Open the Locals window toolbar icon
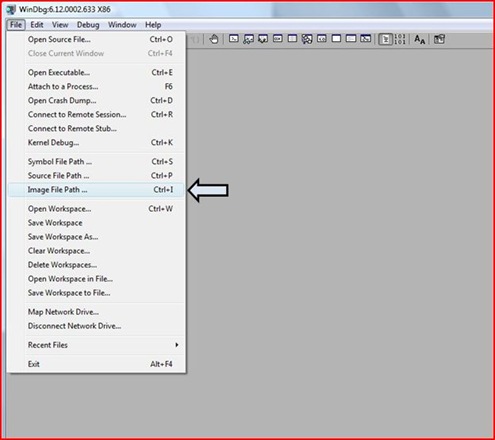Screen dimensions: 495x440 (x=263, y=39)
